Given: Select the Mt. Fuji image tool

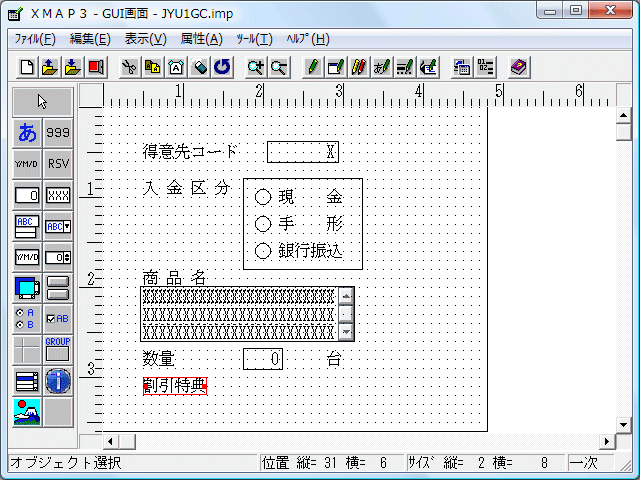Looking at the screenshot, I should [x=27, y=411].
